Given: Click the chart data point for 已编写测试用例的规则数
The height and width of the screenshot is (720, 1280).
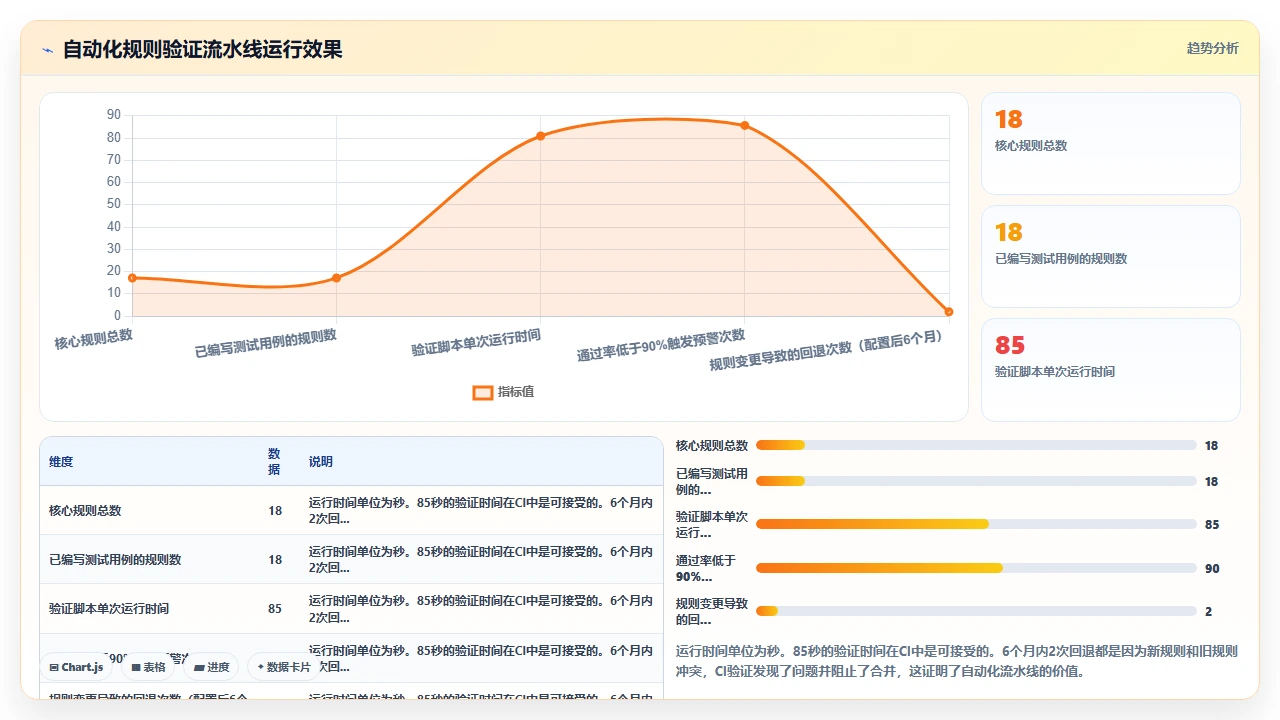Looking at the screenshot, I should point(336,278).
